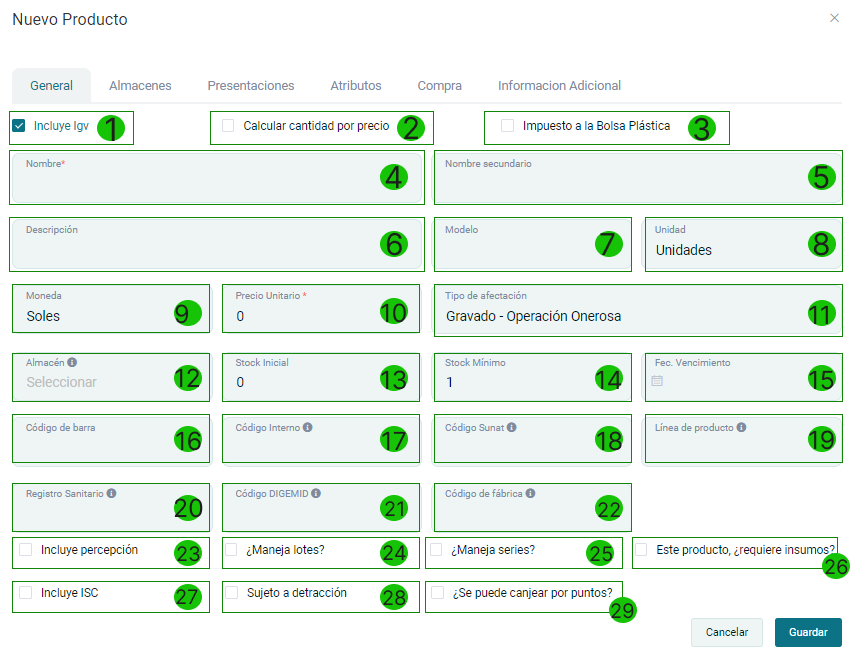Close the Nuevo Producto dialog
Viewport: 850px width, 665px height.
pyautogui.click(x=834, y=18)
